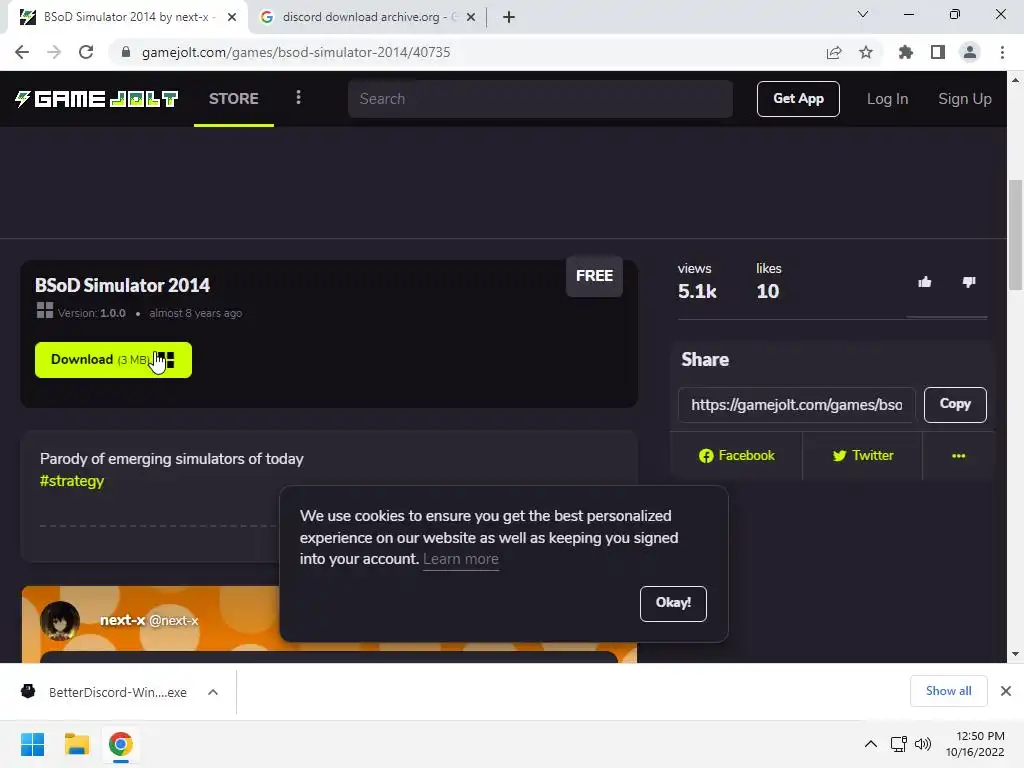
Task: Click the Get App button
Action: tap(798, 99)
